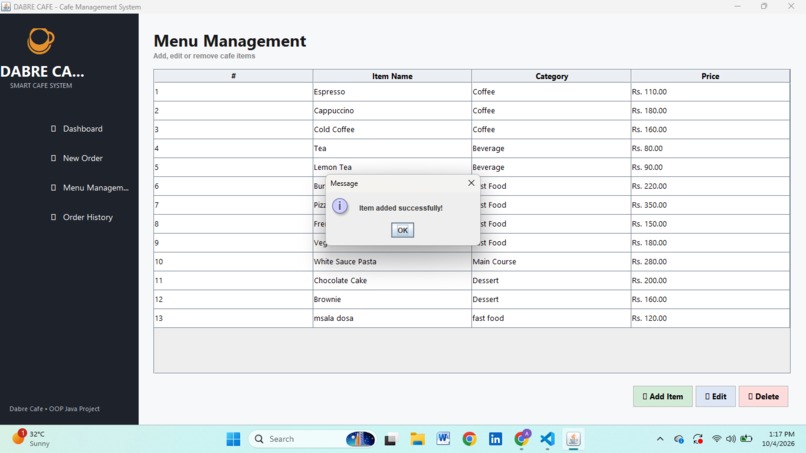Click the Category column header
Viewport: 806px width, 453px height.
tap(551, 76)
